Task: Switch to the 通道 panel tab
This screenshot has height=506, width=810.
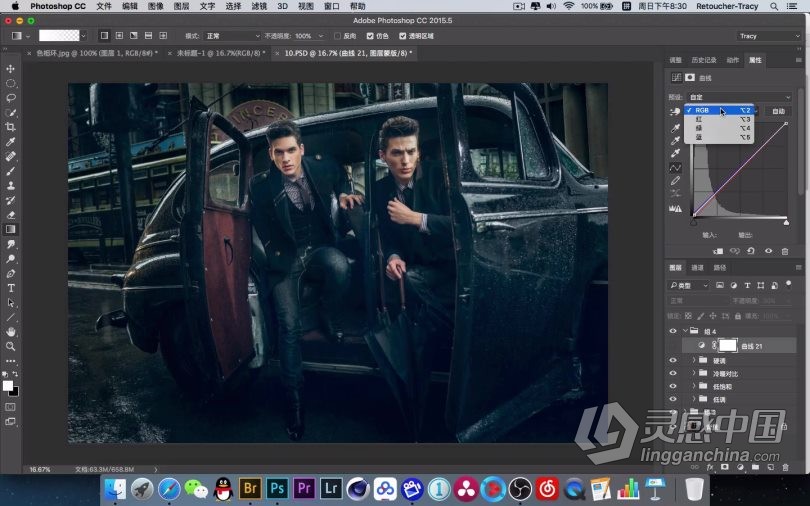Action: click(x=697, y=267)
